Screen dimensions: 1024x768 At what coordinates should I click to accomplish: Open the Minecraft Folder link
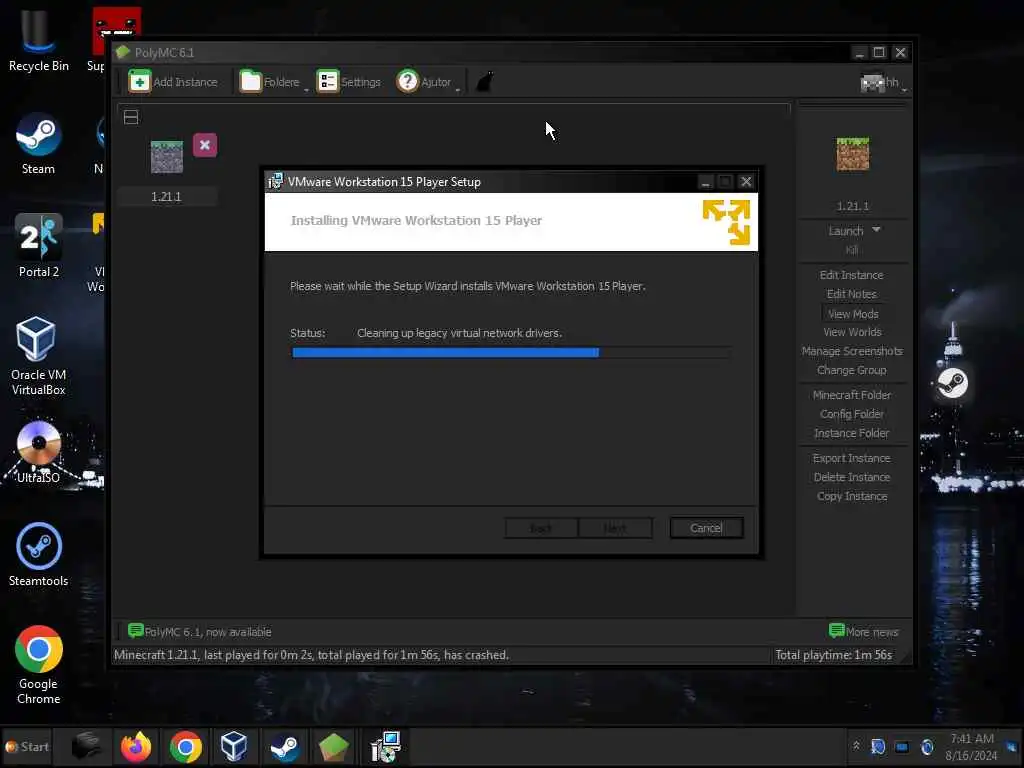pos(852,395)
